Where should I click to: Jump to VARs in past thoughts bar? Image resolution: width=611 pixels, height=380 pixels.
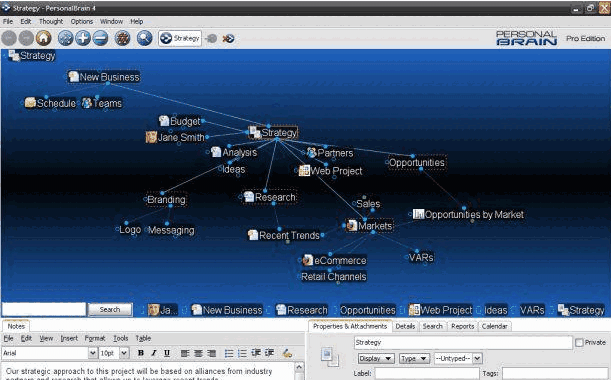point(532,310)
